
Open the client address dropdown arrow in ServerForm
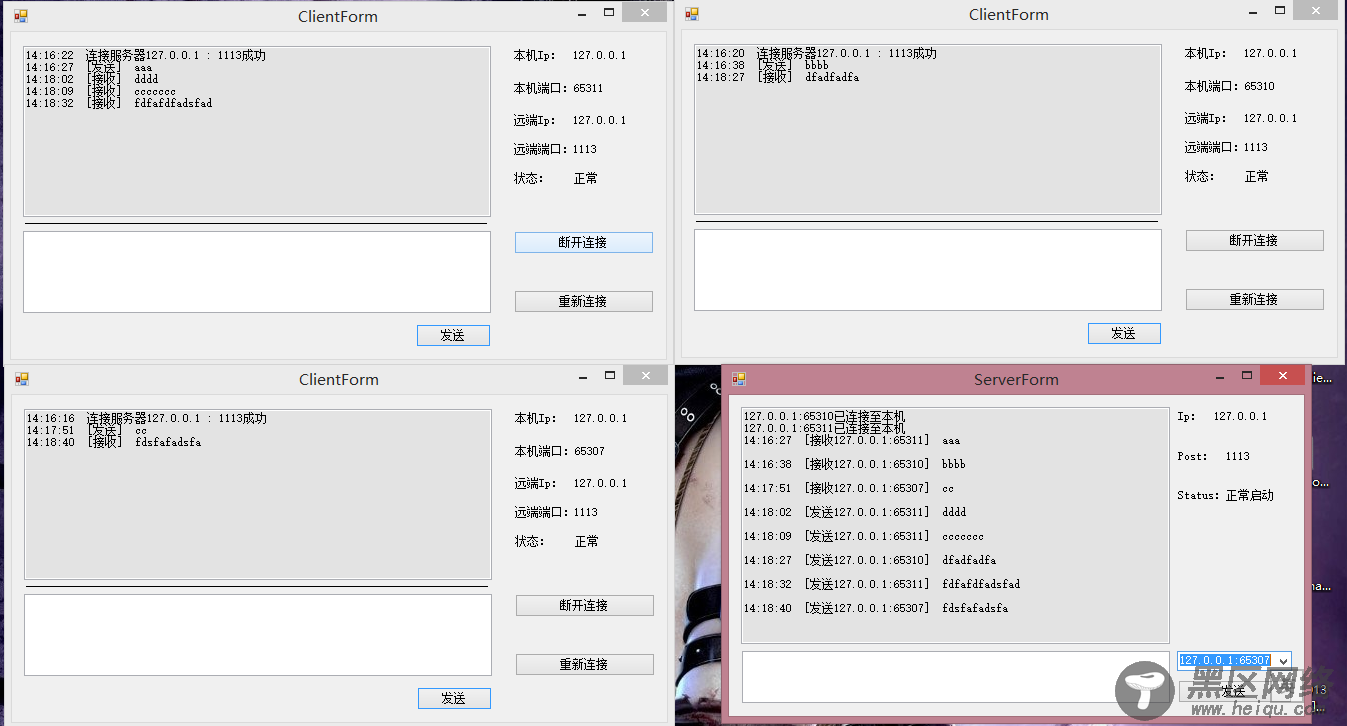coord(1283,661)
